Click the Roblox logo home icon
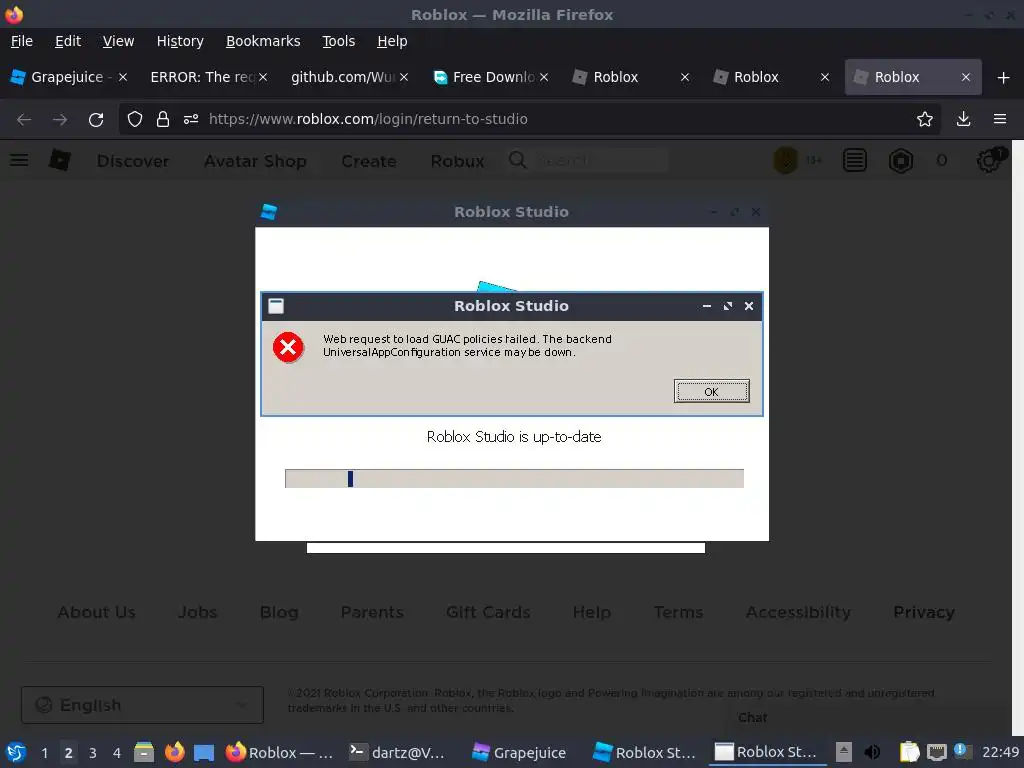This screenshot has height=768, width=1024. tap(59, 160)
